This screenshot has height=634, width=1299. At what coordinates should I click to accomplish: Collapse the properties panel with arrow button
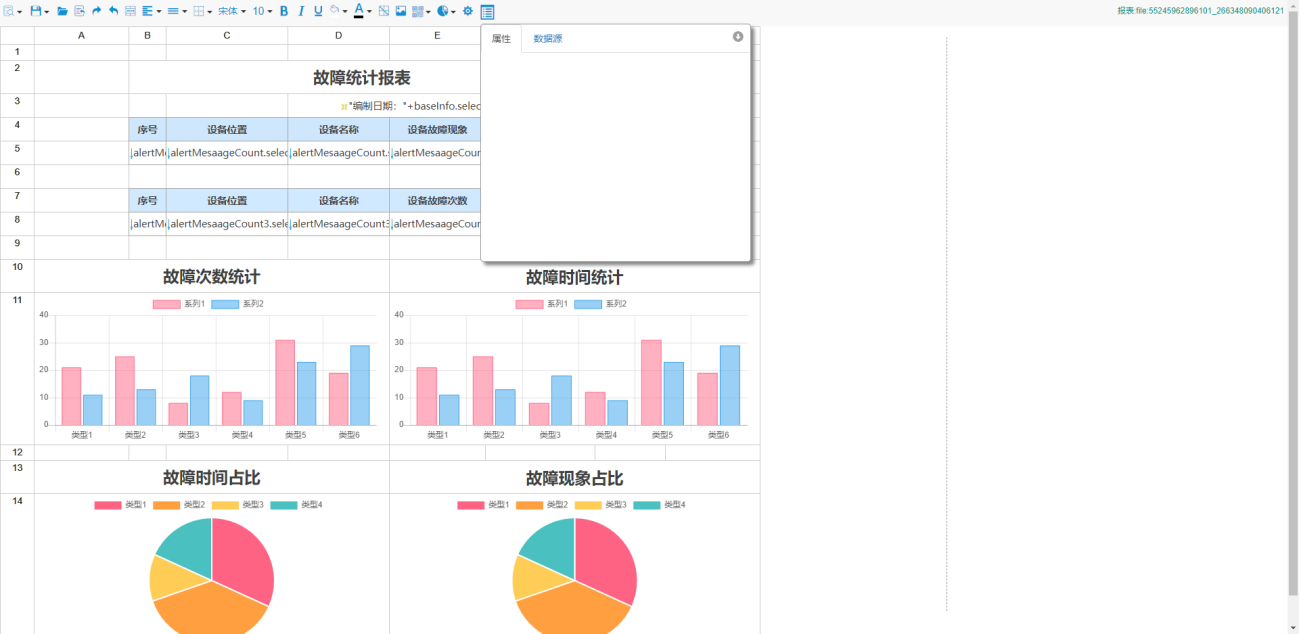coord(738,37)
